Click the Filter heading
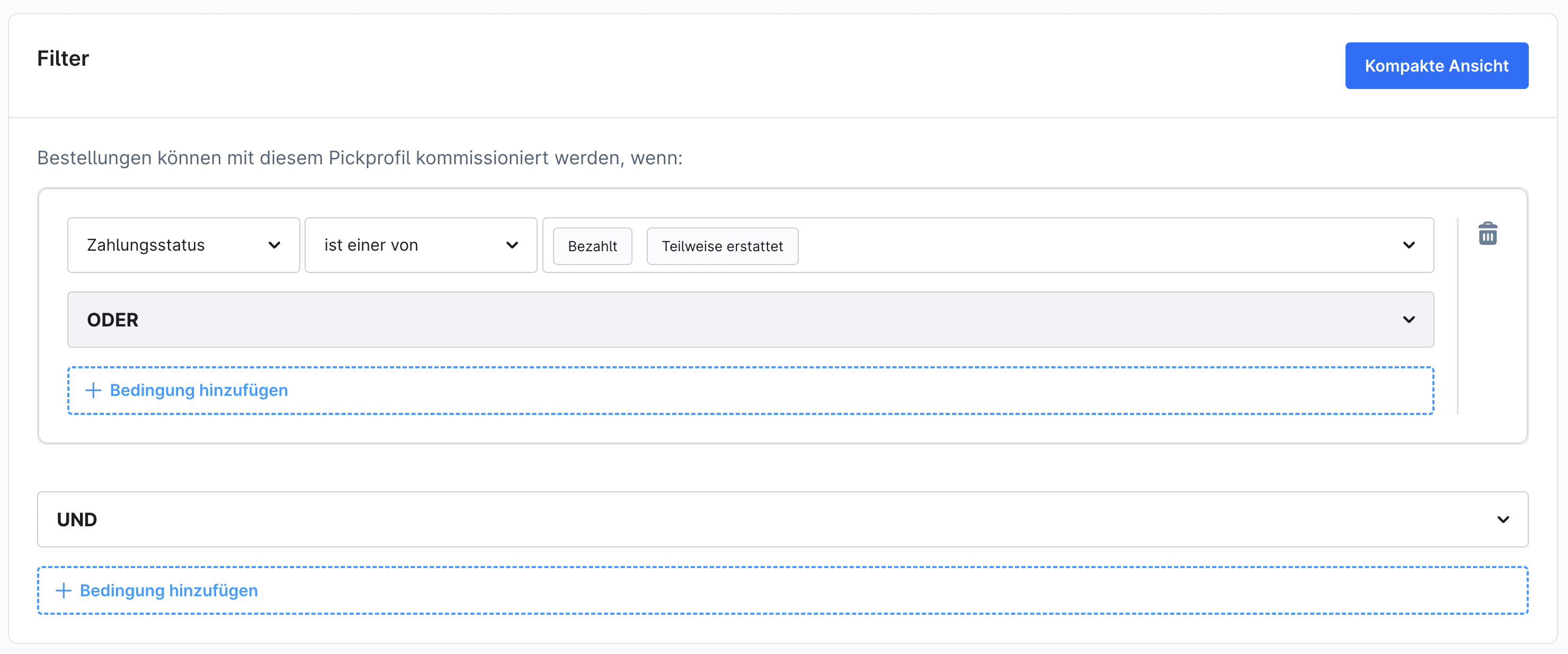The height and width of the screenshot is (654, 1568). click(x=63, y=58)
